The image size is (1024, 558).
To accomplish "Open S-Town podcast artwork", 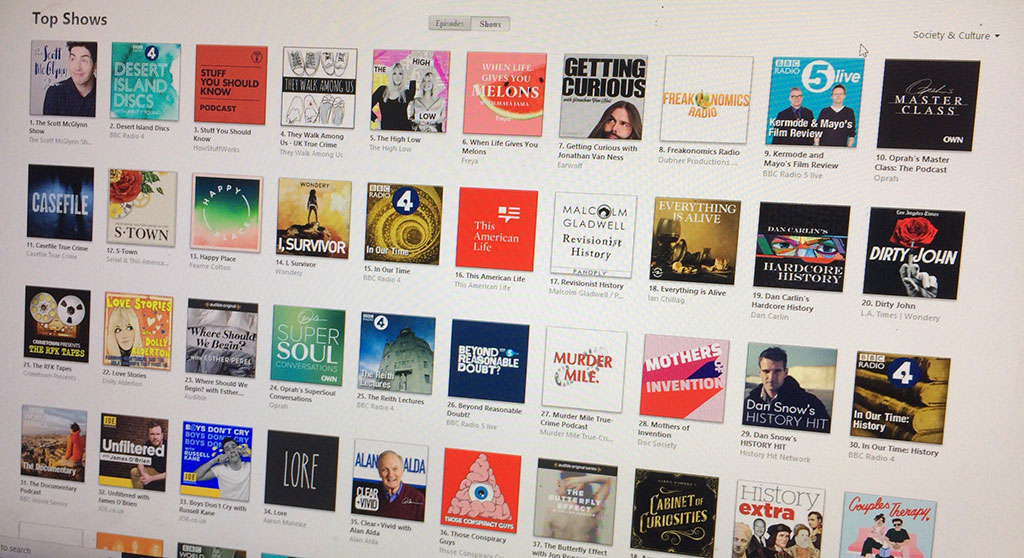I will point(142,208).
